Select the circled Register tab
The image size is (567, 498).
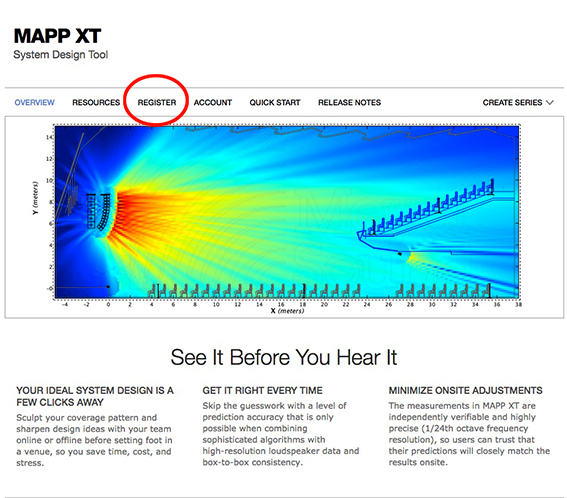(x=157, y=102)
